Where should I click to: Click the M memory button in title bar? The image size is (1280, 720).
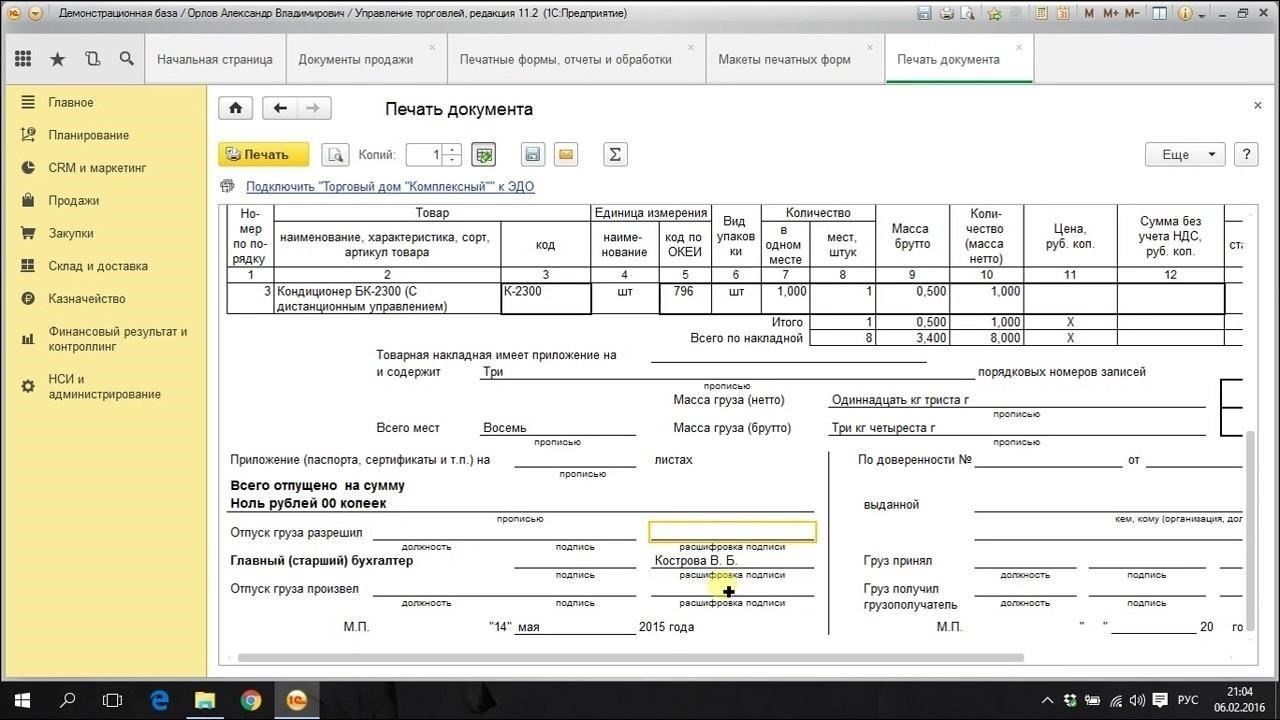1089,14
